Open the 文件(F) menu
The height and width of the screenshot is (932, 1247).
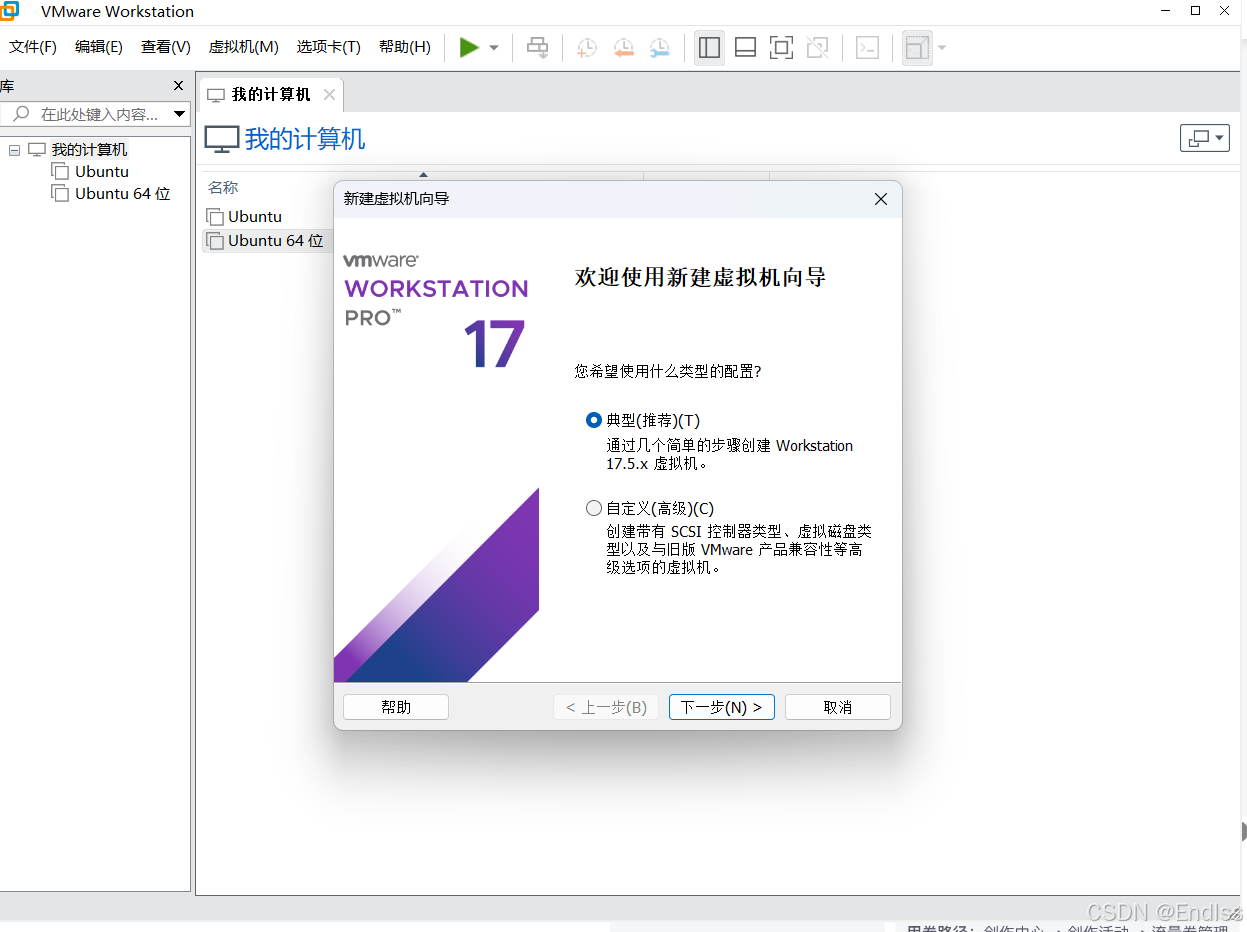point(33,47)
